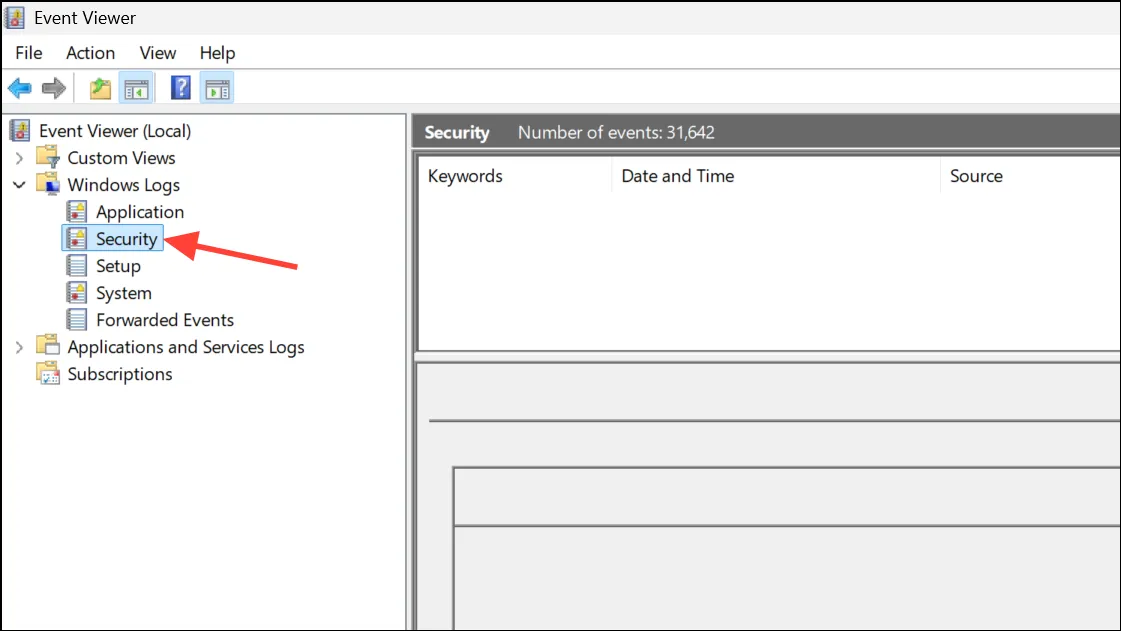The width and height of the screenshot is (1121, 631).
Task: Open the Help menu
Action: point(217,53)
